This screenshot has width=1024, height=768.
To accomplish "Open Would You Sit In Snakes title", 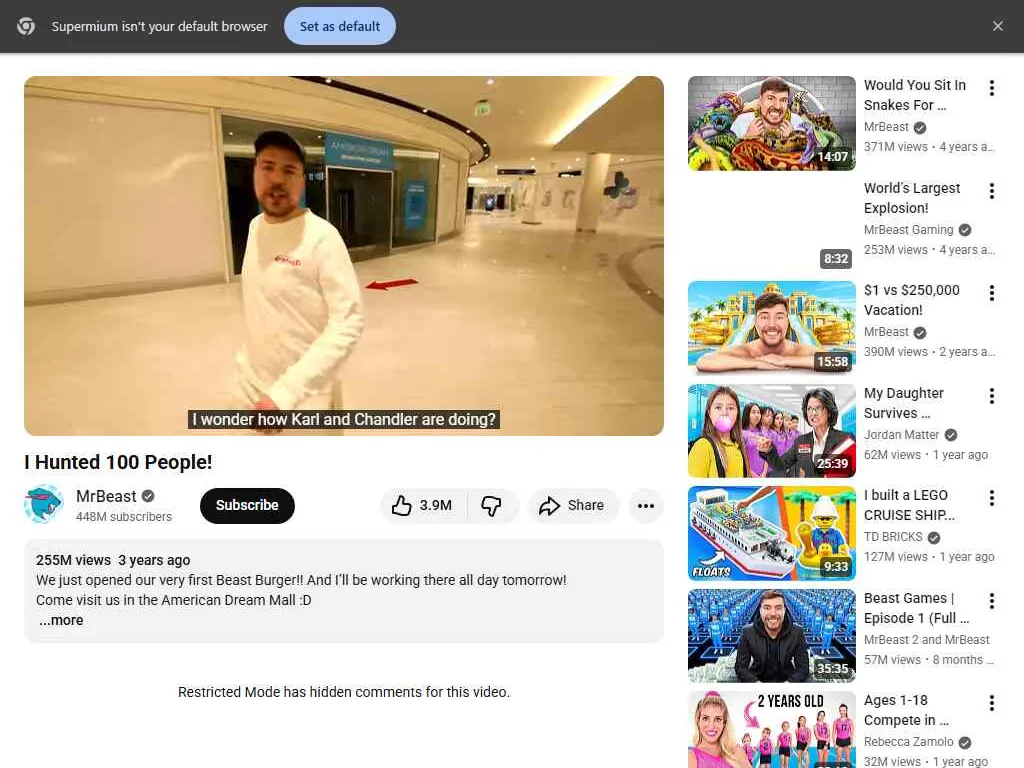I will coord(914,95).
